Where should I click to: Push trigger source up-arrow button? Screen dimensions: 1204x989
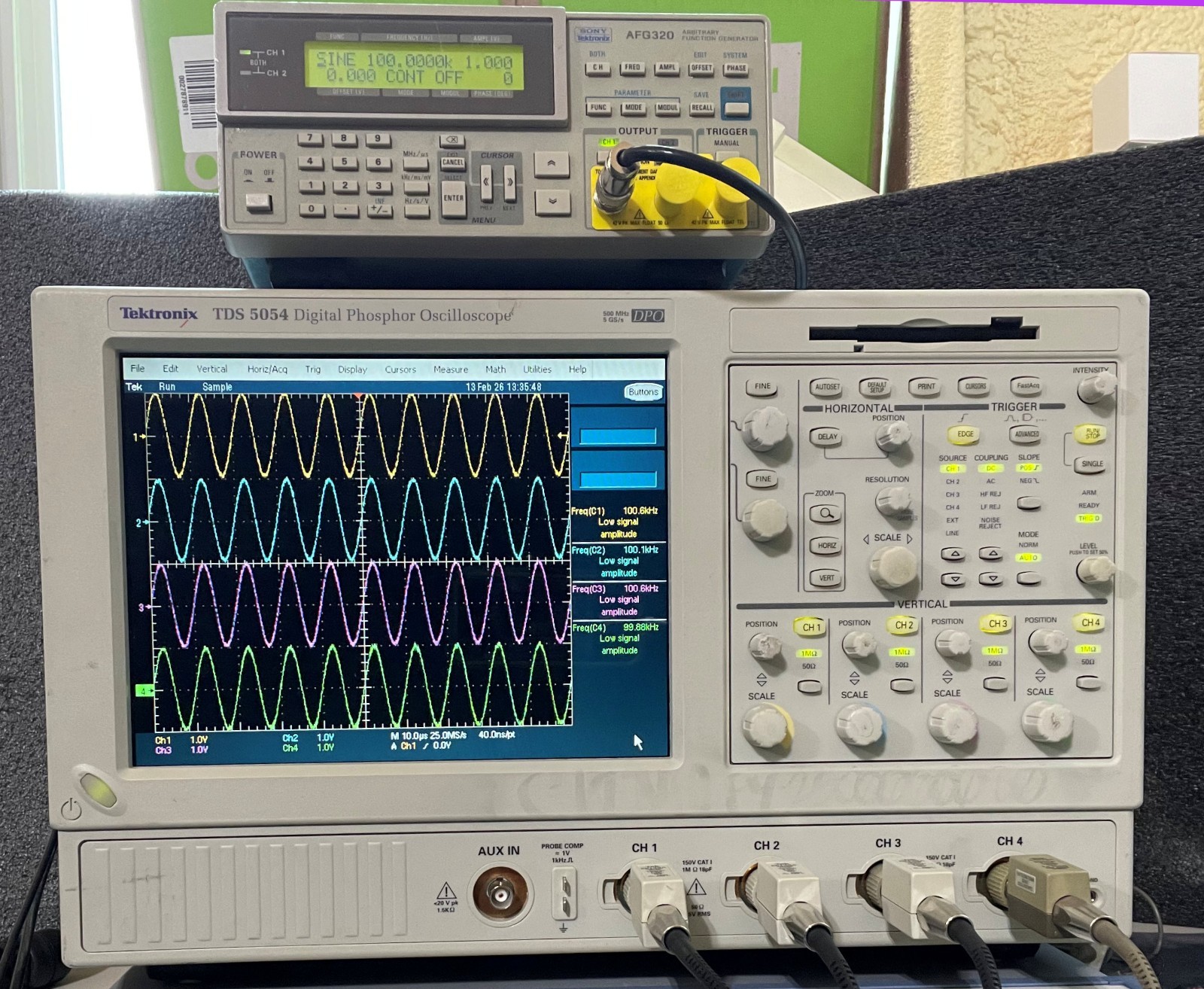point(954,554)
